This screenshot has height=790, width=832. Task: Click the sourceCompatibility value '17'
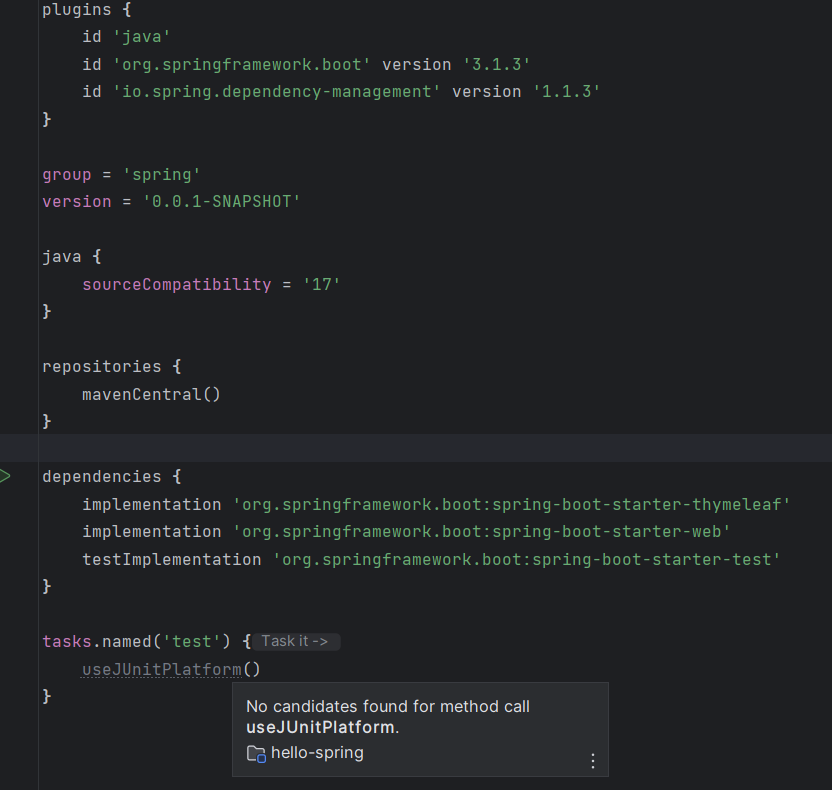point(322,284)
